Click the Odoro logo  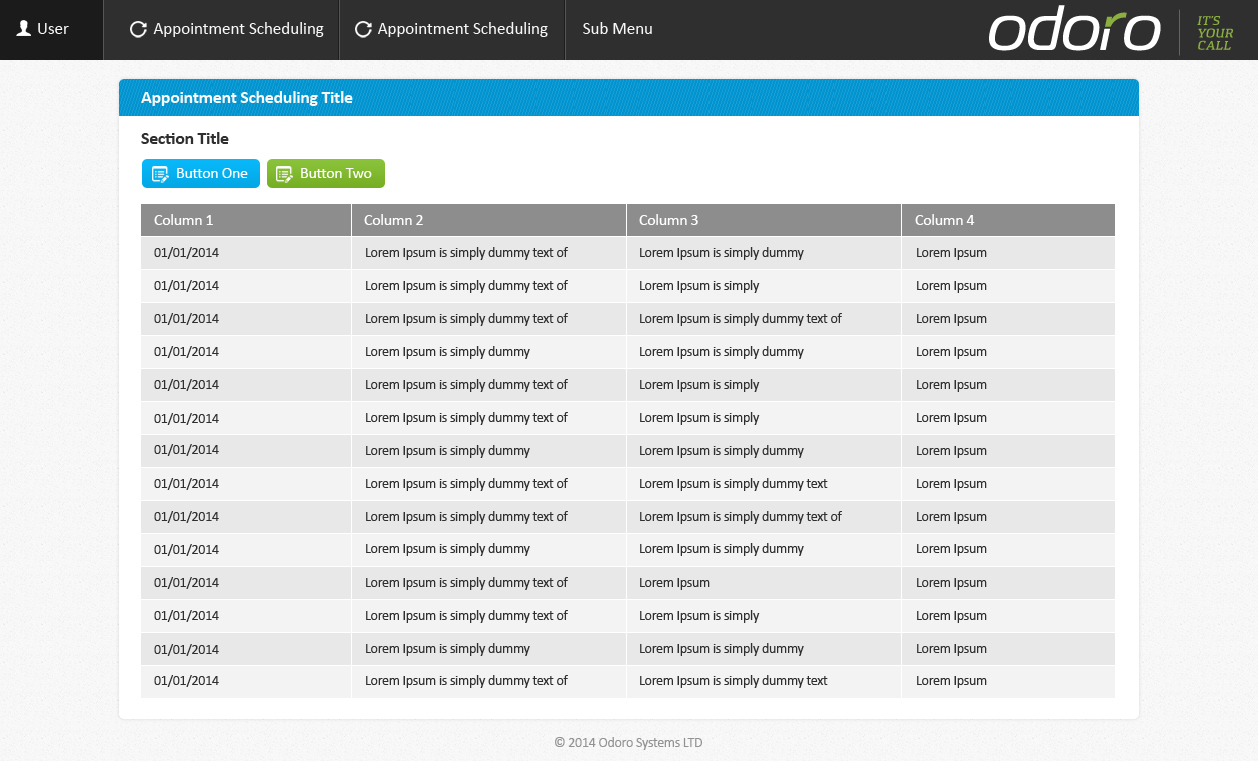click(x=1074, y=31)
